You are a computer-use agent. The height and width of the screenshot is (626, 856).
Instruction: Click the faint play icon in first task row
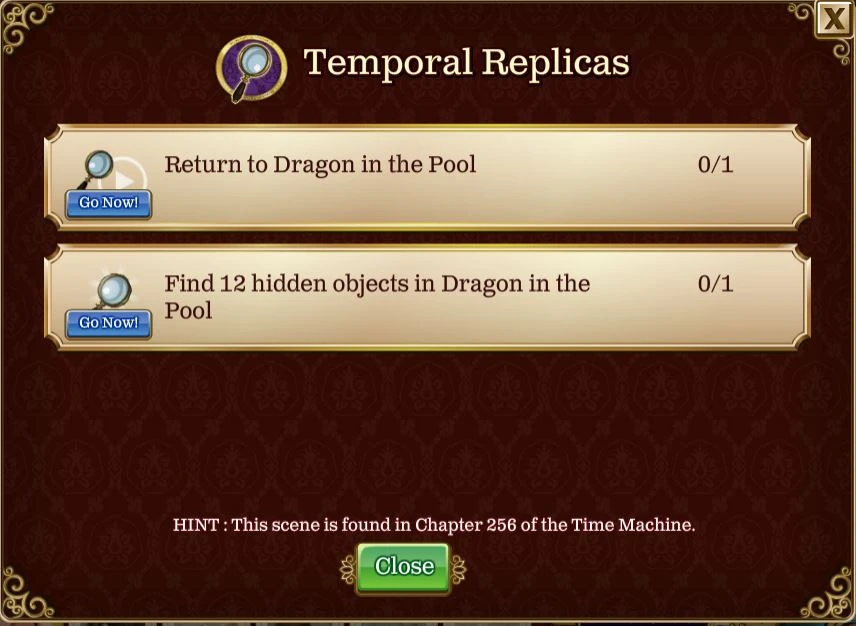(x=128, y=177)
